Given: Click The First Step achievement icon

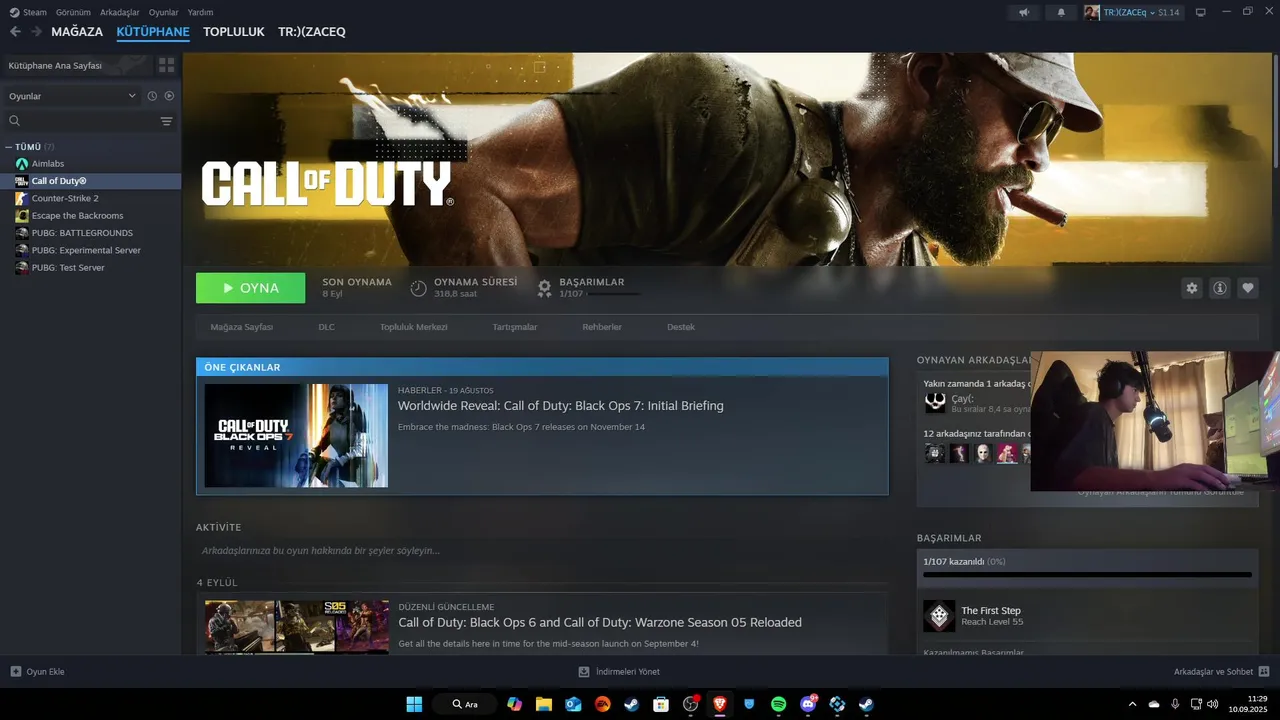Looking at the screenshot, I should tap(939, 616).
